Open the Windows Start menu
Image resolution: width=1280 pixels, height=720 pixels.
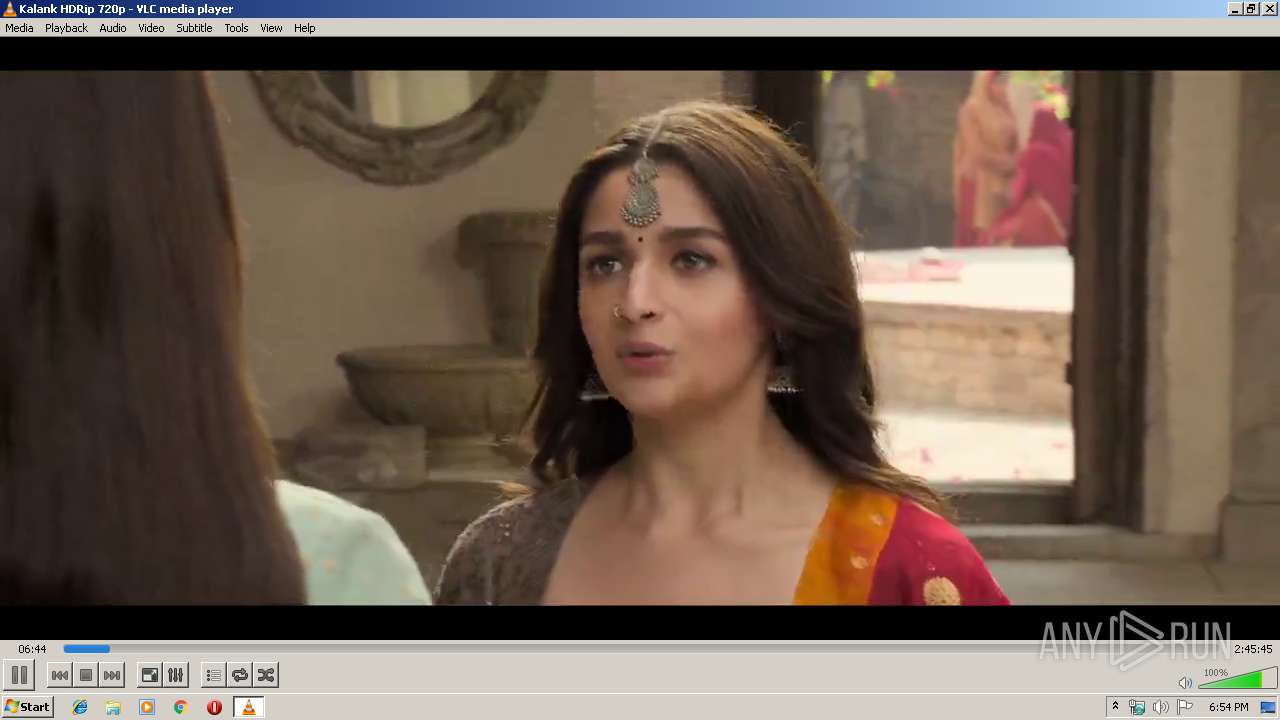27,707
